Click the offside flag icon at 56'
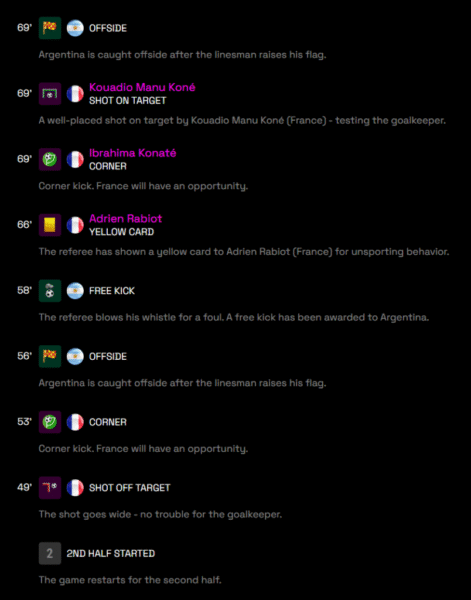 [50, 356]
